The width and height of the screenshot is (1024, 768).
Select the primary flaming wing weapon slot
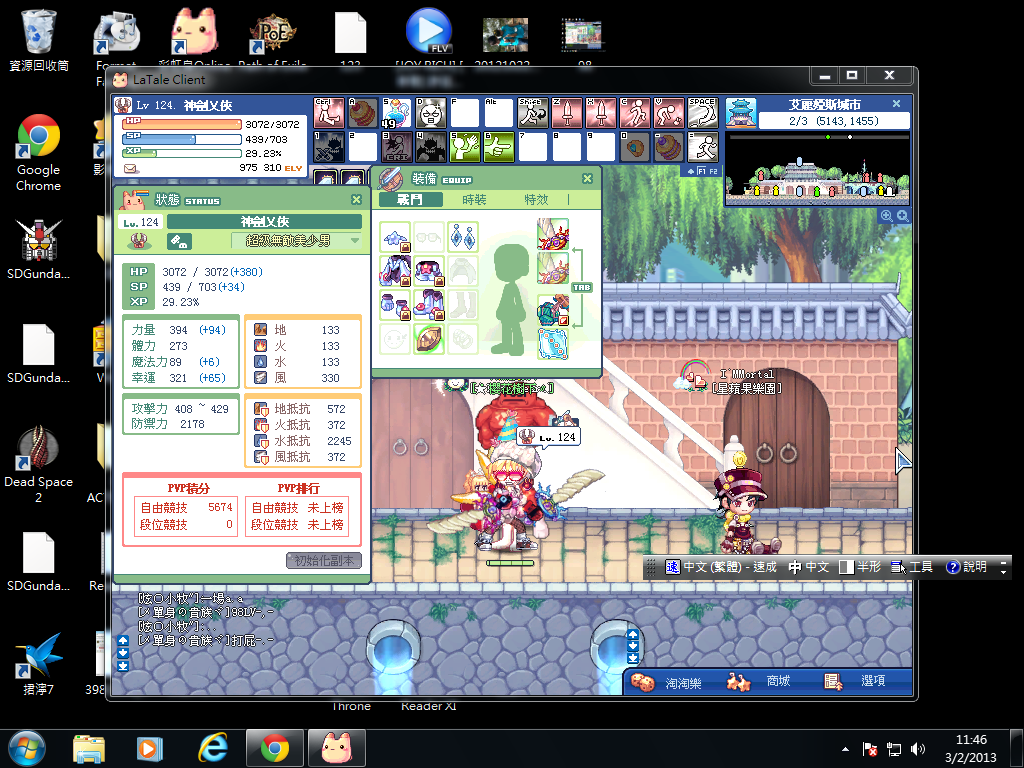click(553, 234)
